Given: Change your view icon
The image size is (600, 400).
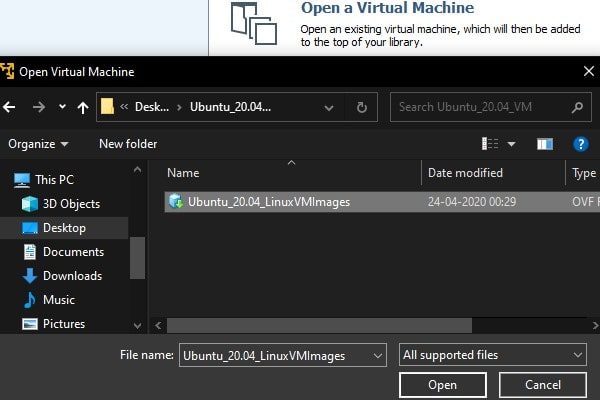Looking at the screenshot, I should (x=490, y=144).
